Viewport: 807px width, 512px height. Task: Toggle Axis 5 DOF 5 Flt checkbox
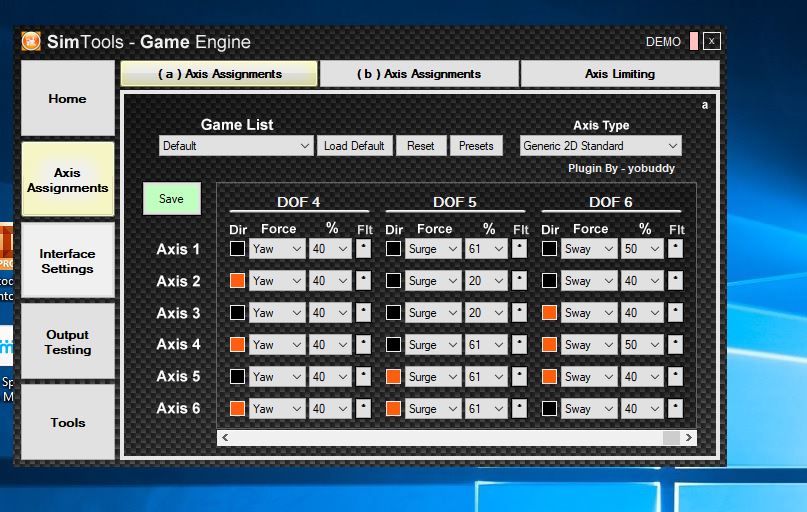[x=519, y=376]
